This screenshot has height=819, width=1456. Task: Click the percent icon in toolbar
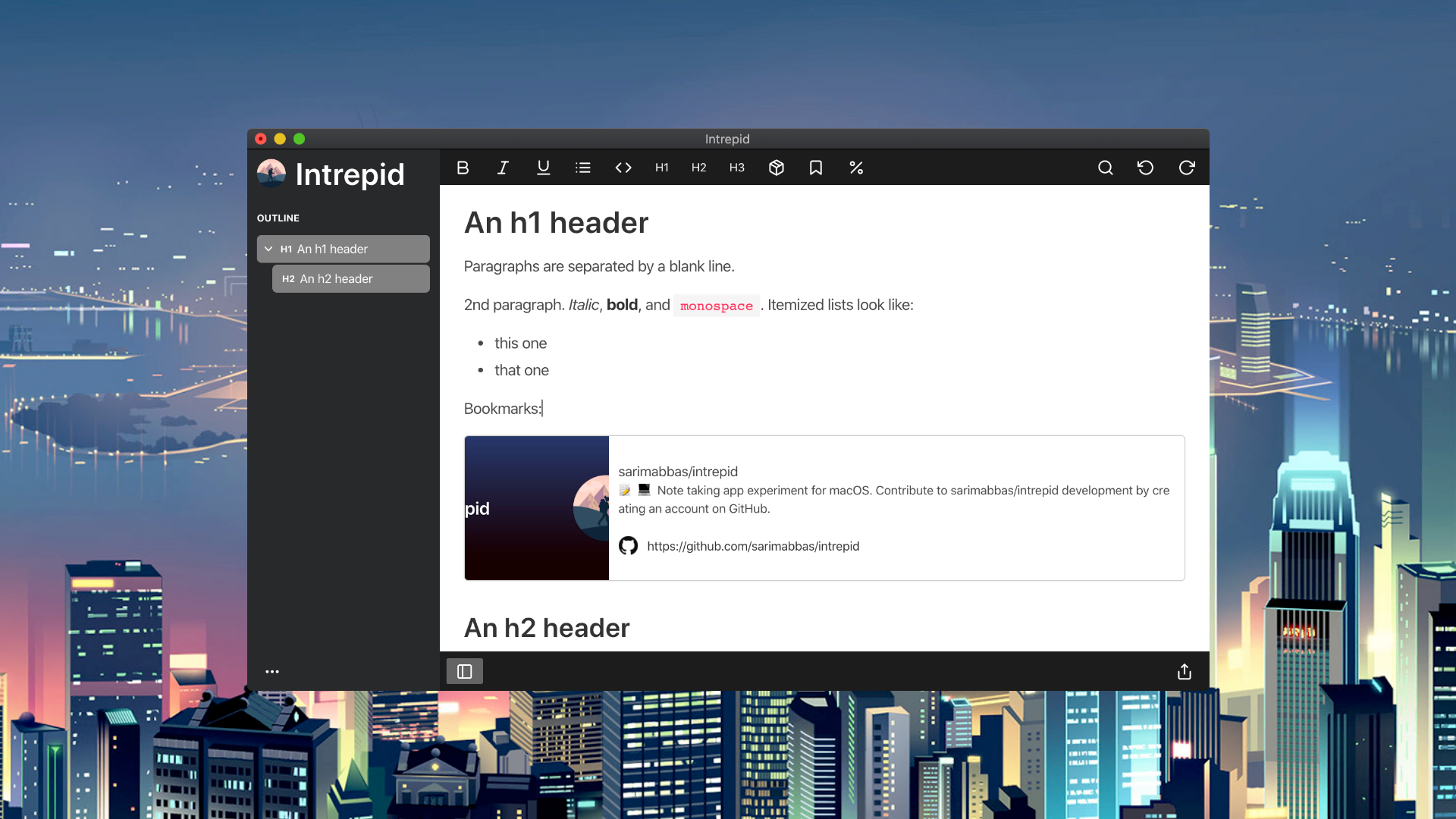click(856, 168)
